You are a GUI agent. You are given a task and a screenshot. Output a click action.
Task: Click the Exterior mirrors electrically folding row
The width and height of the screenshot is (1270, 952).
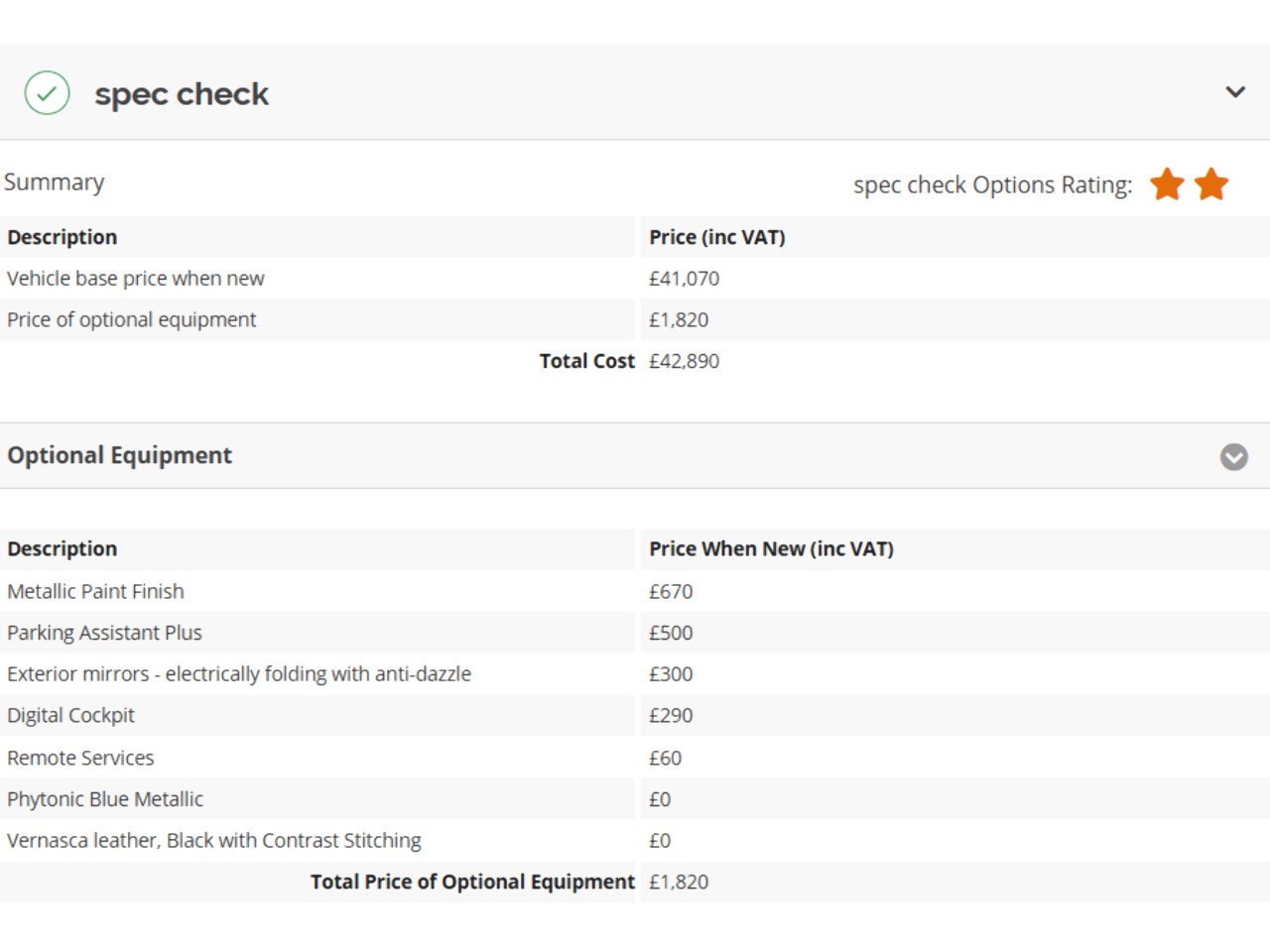click(635, 674)
